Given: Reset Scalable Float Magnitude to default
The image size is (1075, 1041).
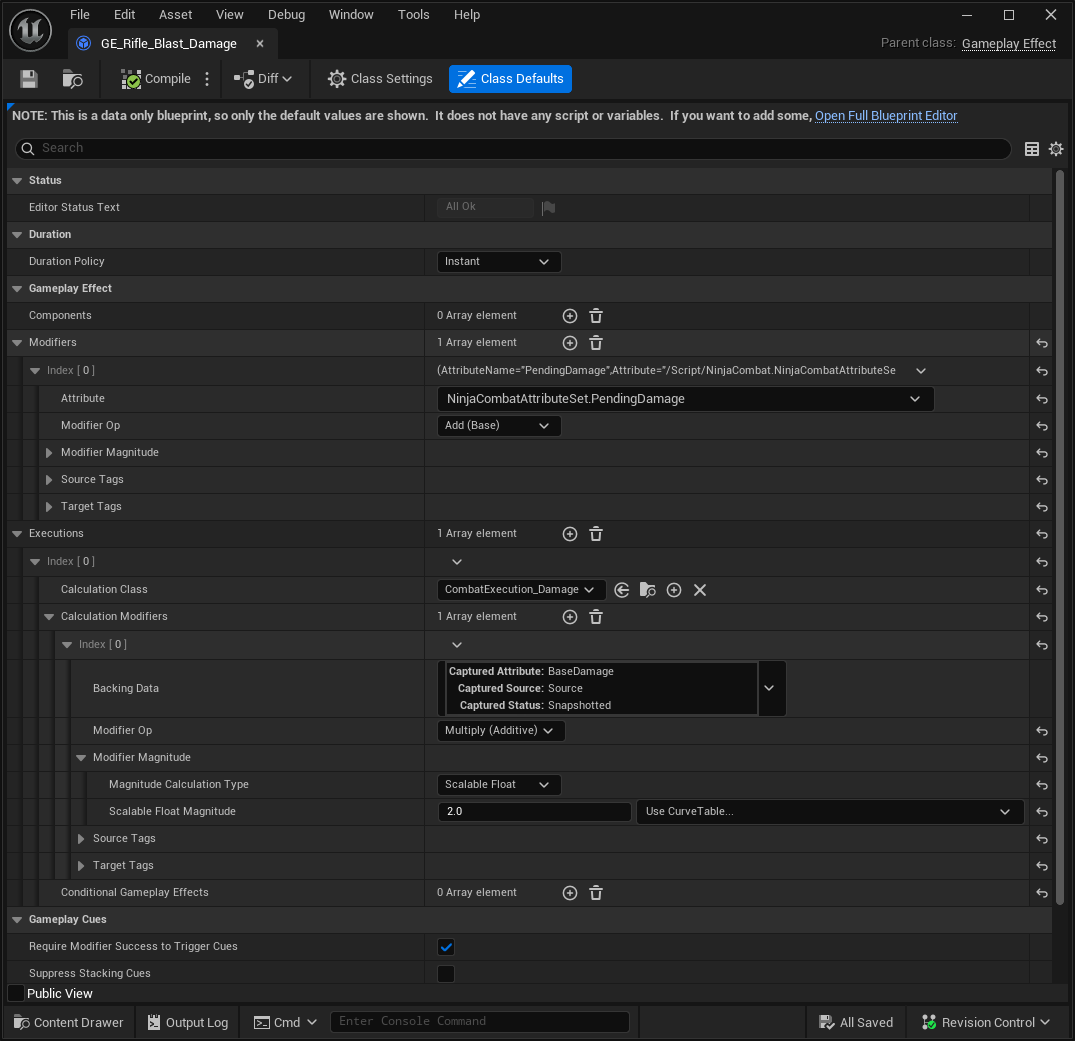Looking at the screenshot, I should (1041, 812).
